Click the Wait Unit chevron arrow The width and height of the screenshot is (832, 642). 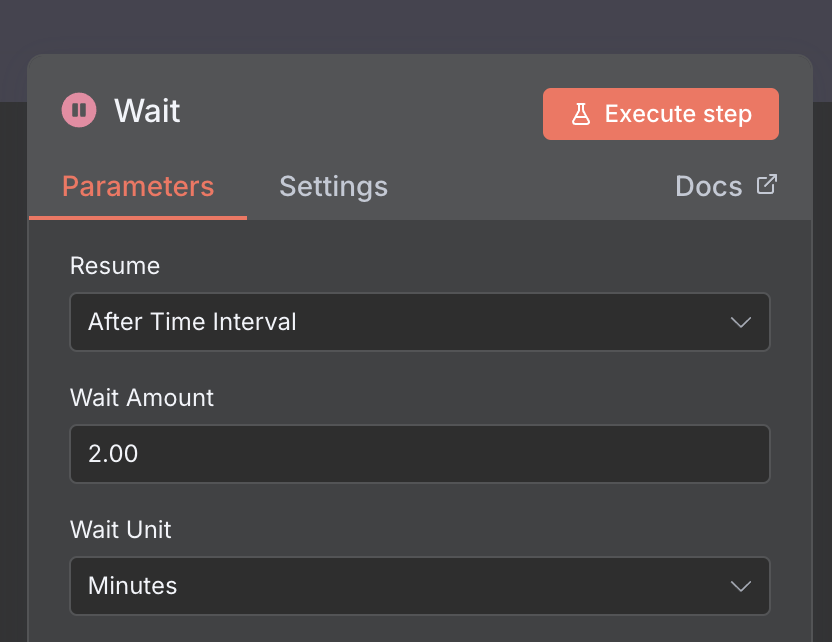pos(740,586)
